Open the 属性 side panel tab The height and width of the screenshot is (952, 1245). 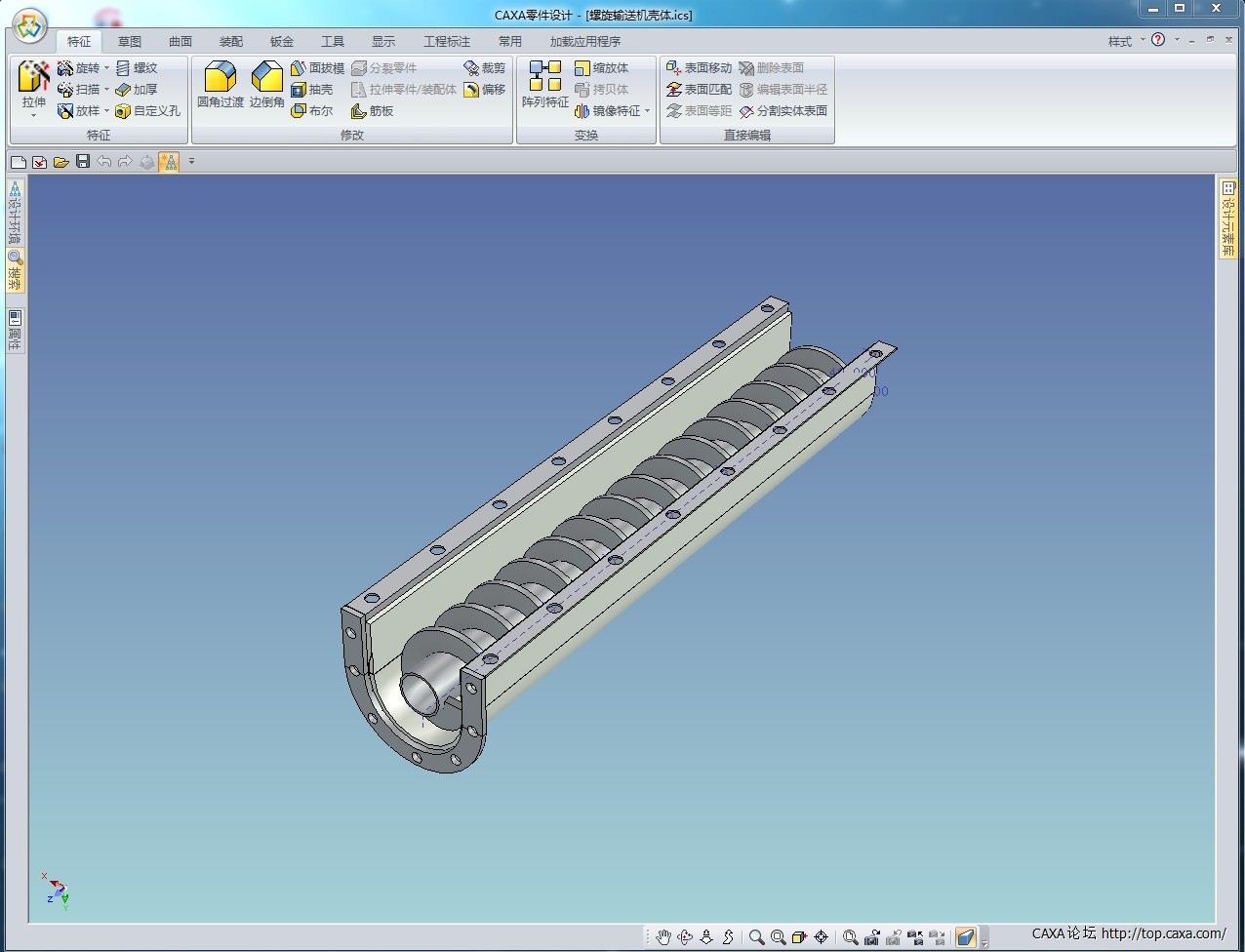(15, 331)
